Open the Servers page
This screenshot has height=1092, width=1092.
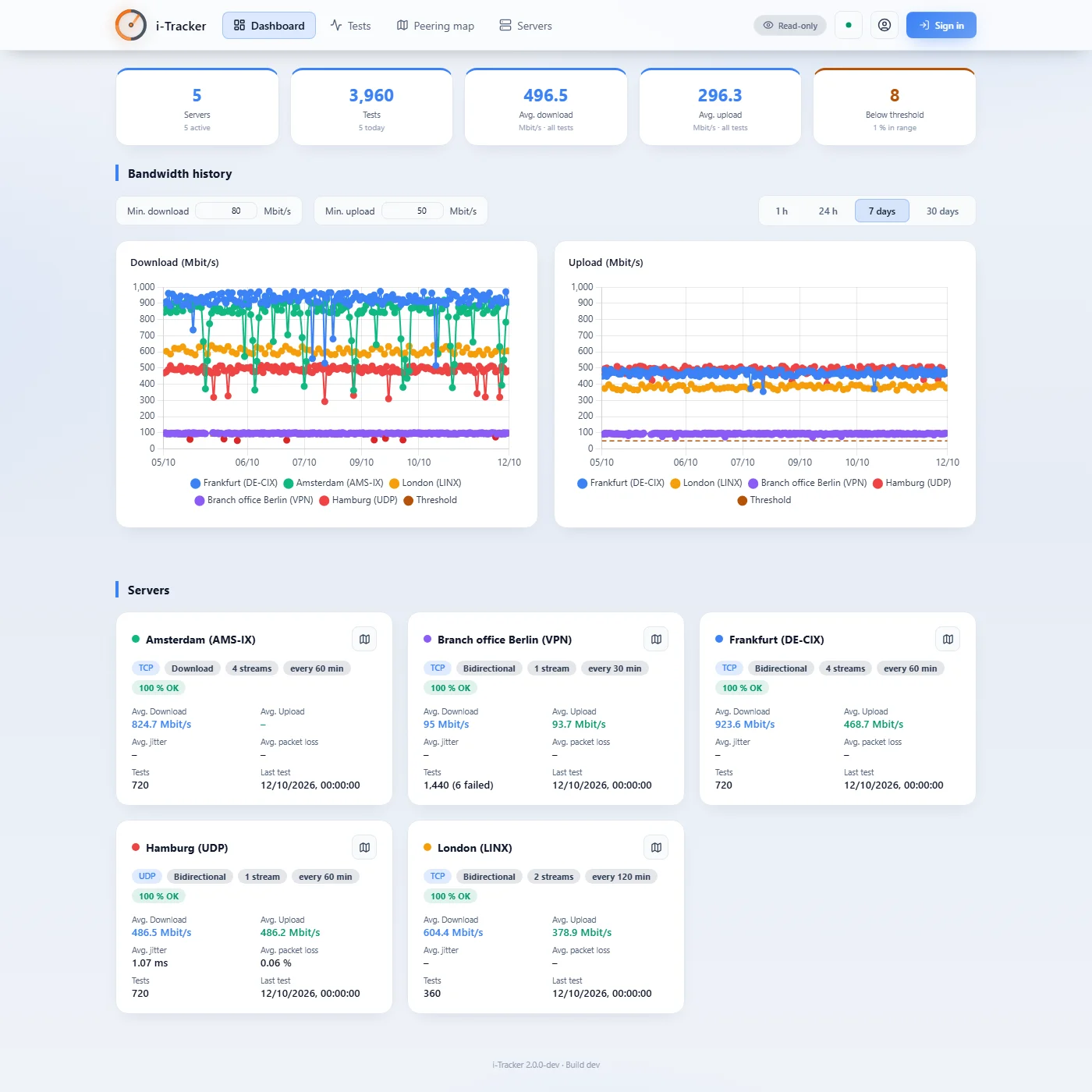(526, 26)
